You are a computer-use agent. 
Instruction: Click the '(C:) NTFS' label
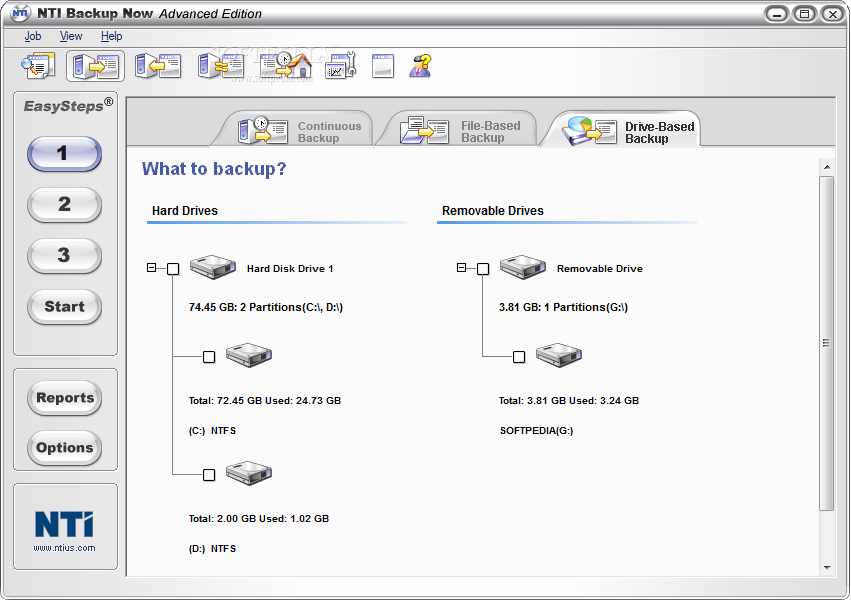212,431
